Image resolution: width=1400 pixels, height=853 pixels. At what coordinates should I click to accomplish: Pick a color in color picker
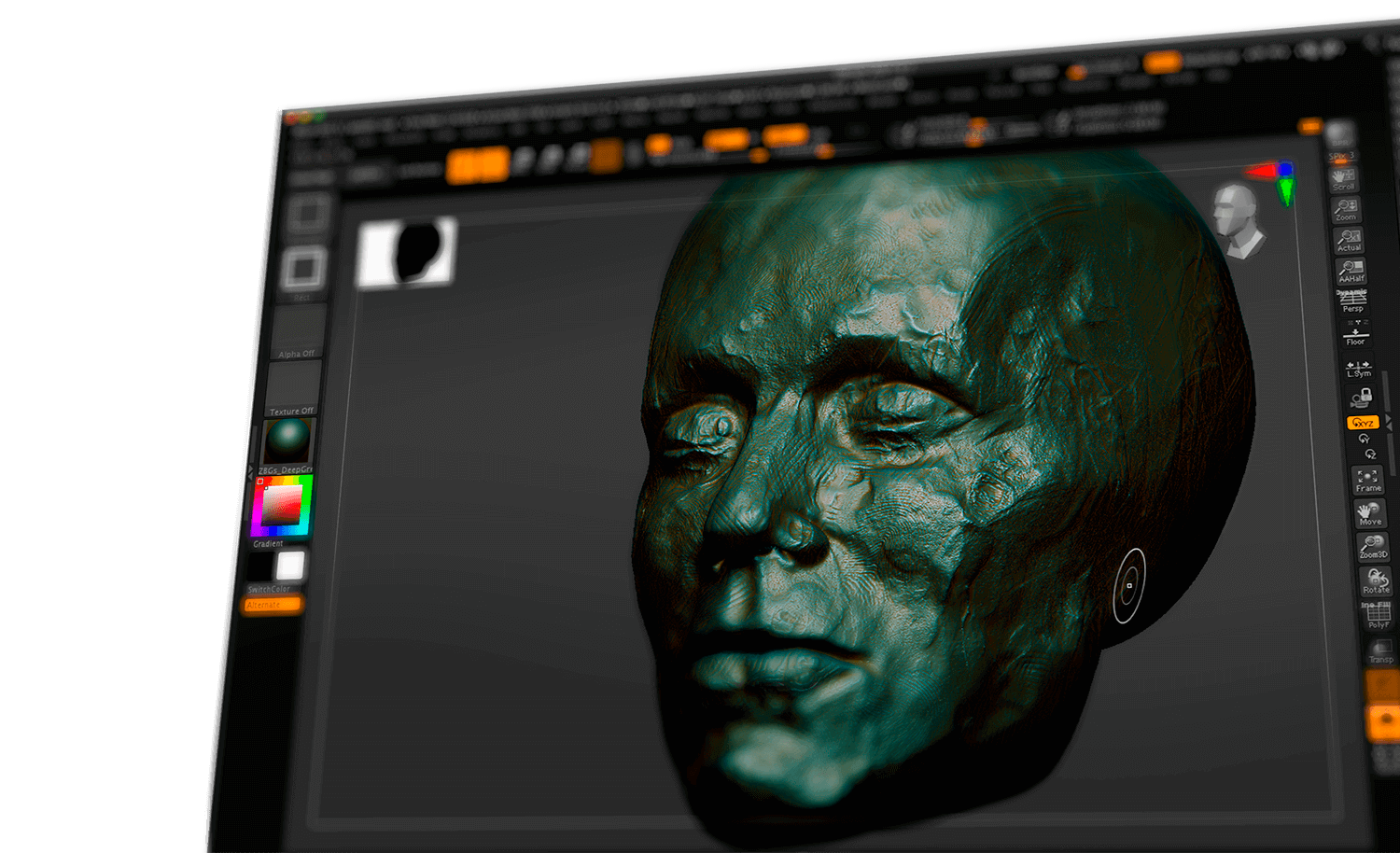tap(281, 505)
